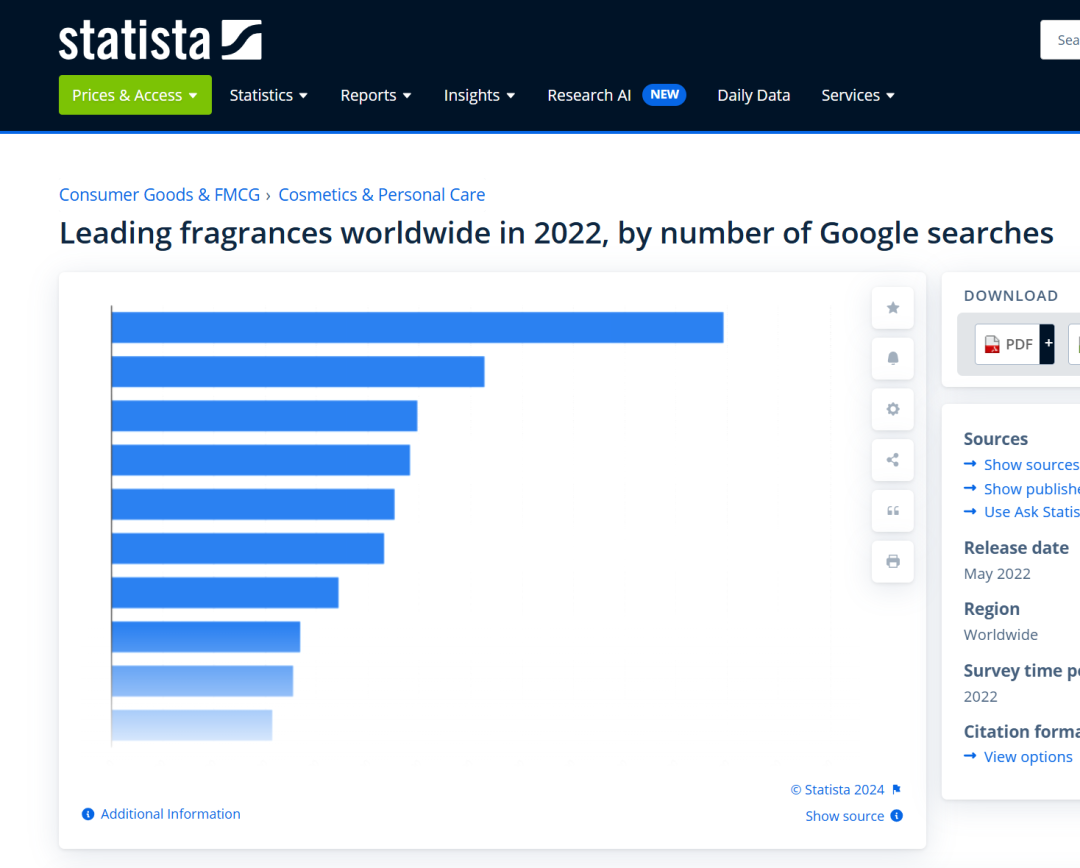This screenshot has height=868, width=1080.
Task: Click the star favorite icon beside chart
Action: click(892, 308)
